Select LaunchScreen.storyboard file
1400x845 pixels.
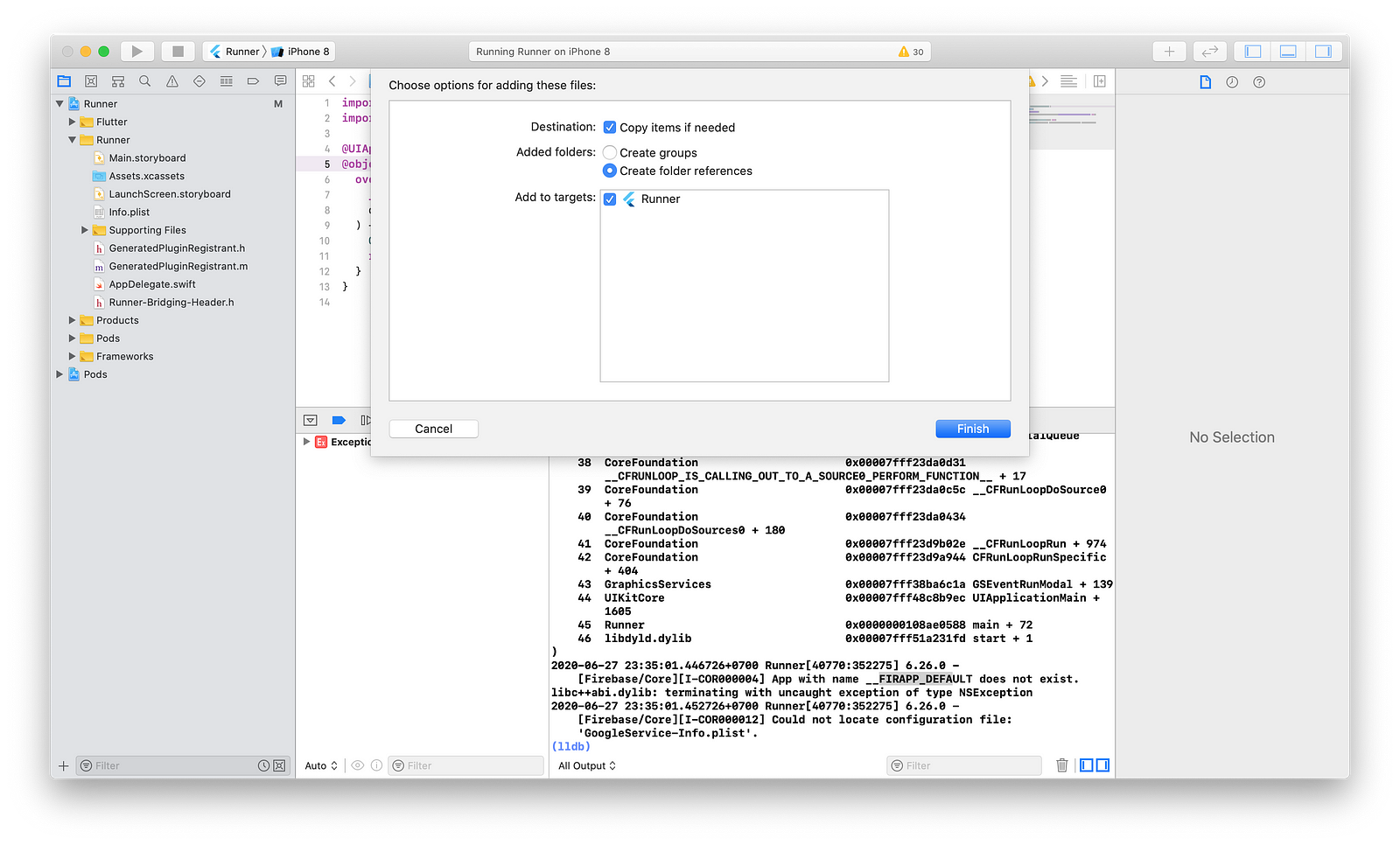point(170,194)
